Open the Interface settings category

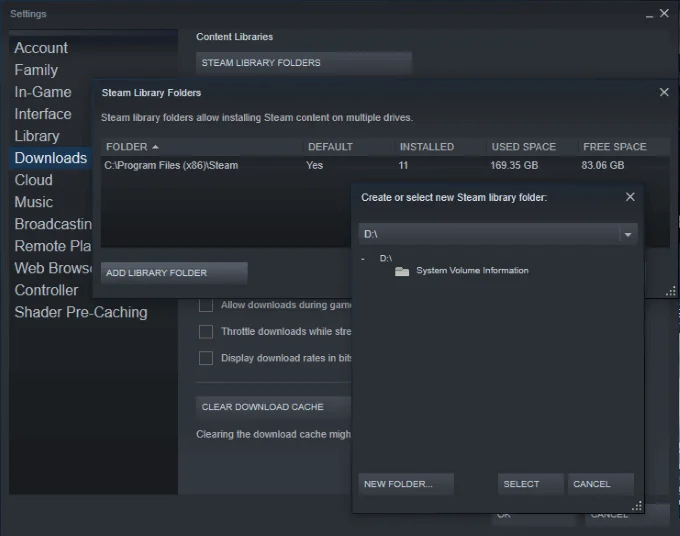pos(42,114)
